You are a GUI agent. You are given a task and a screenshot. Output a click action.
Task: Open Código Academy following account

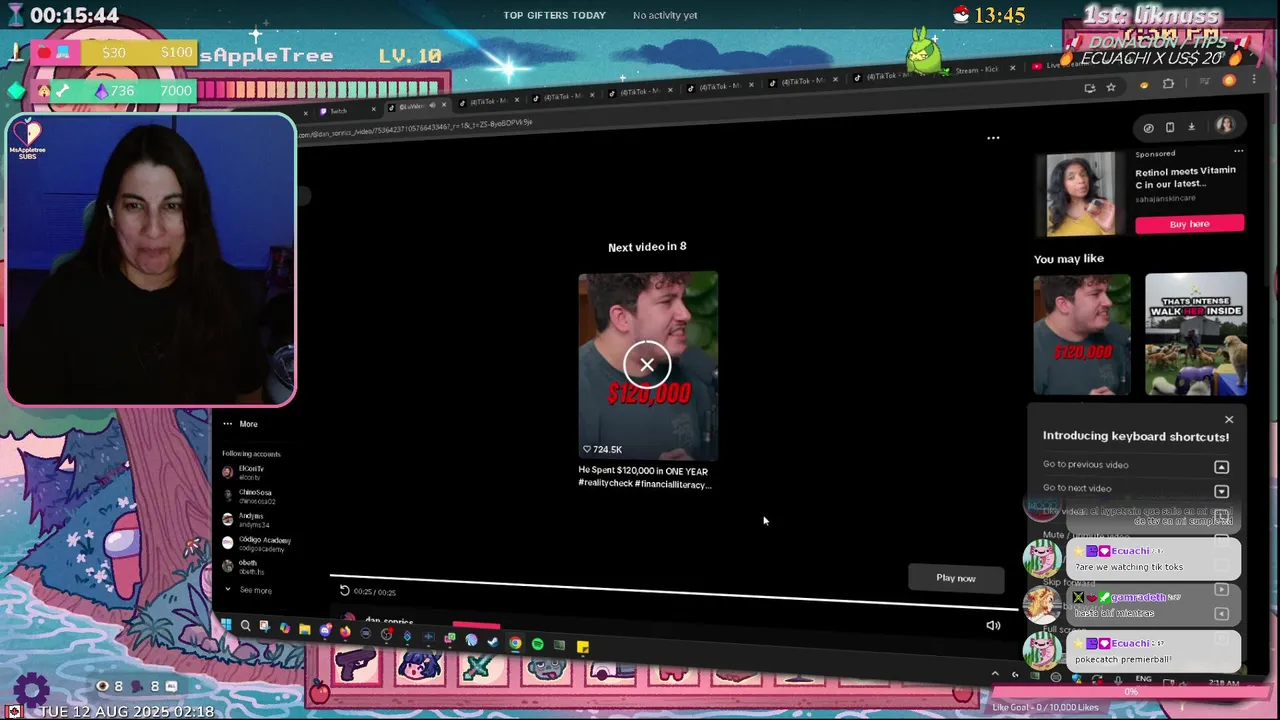click(x=256, y=544)
